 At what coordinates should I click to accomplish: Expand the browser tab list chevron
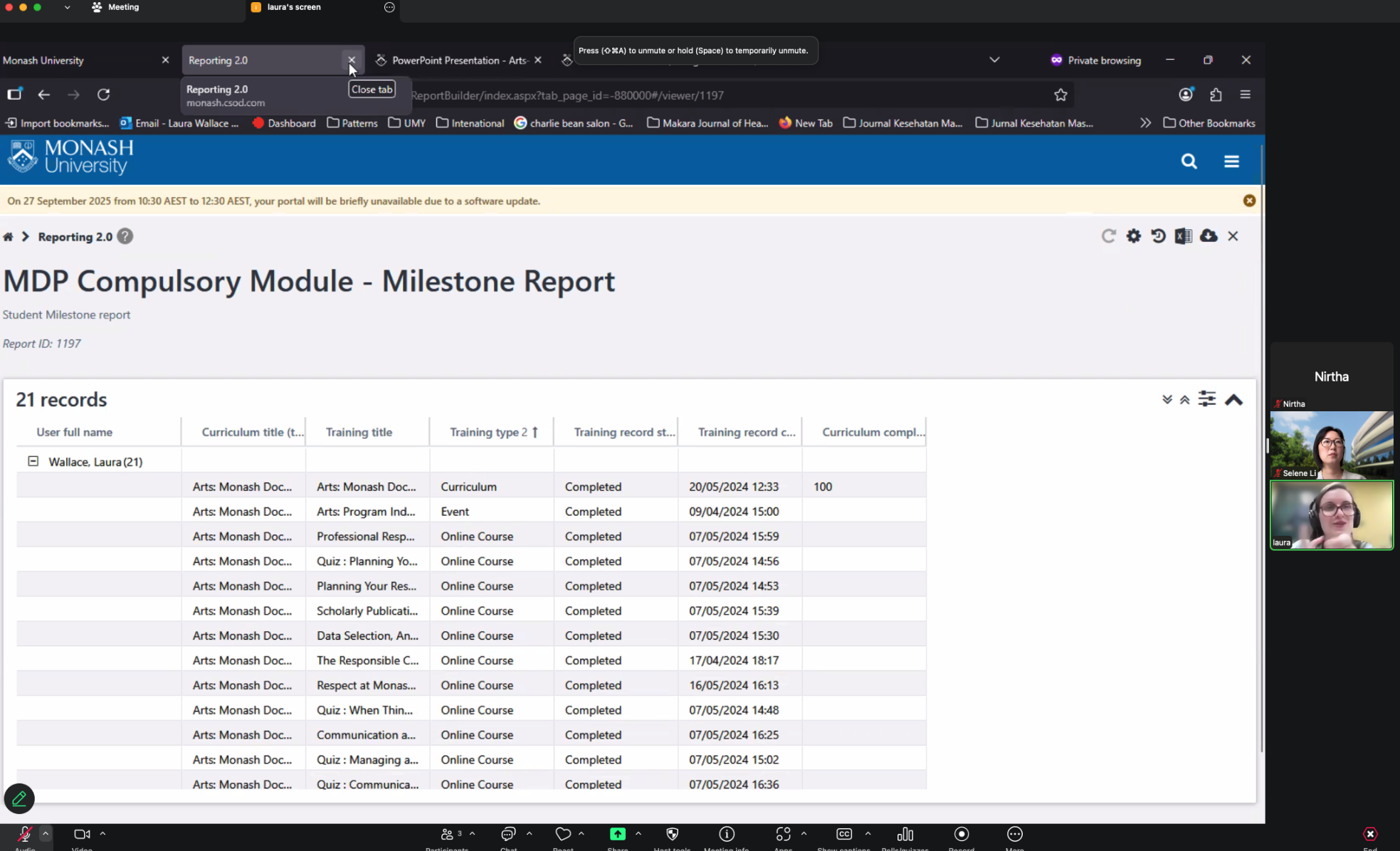[x=994, y=60]
